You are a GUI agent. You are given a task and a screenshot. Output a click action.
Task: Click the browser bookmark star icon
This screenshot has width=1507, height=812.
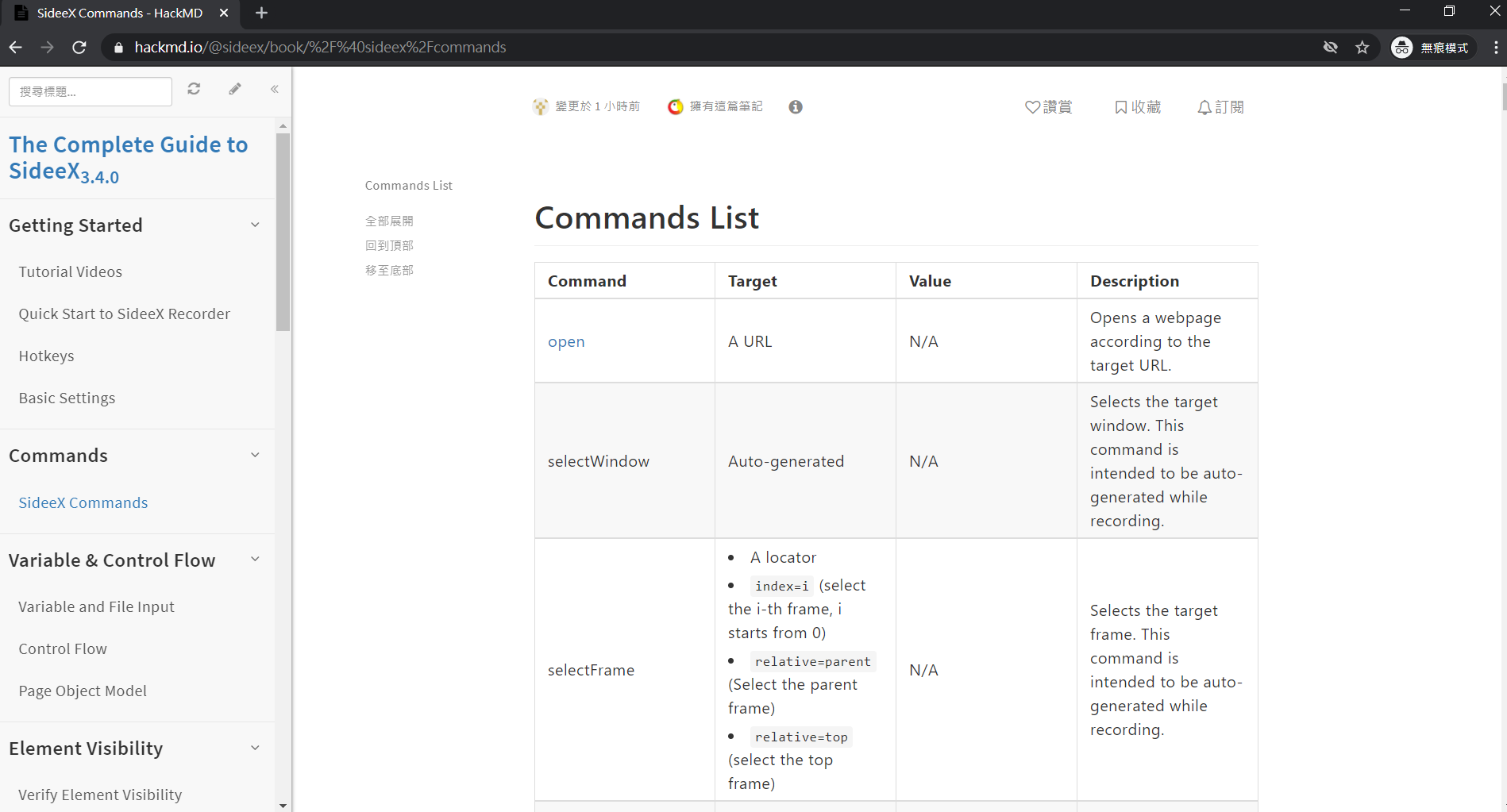tap(1362, 48)
